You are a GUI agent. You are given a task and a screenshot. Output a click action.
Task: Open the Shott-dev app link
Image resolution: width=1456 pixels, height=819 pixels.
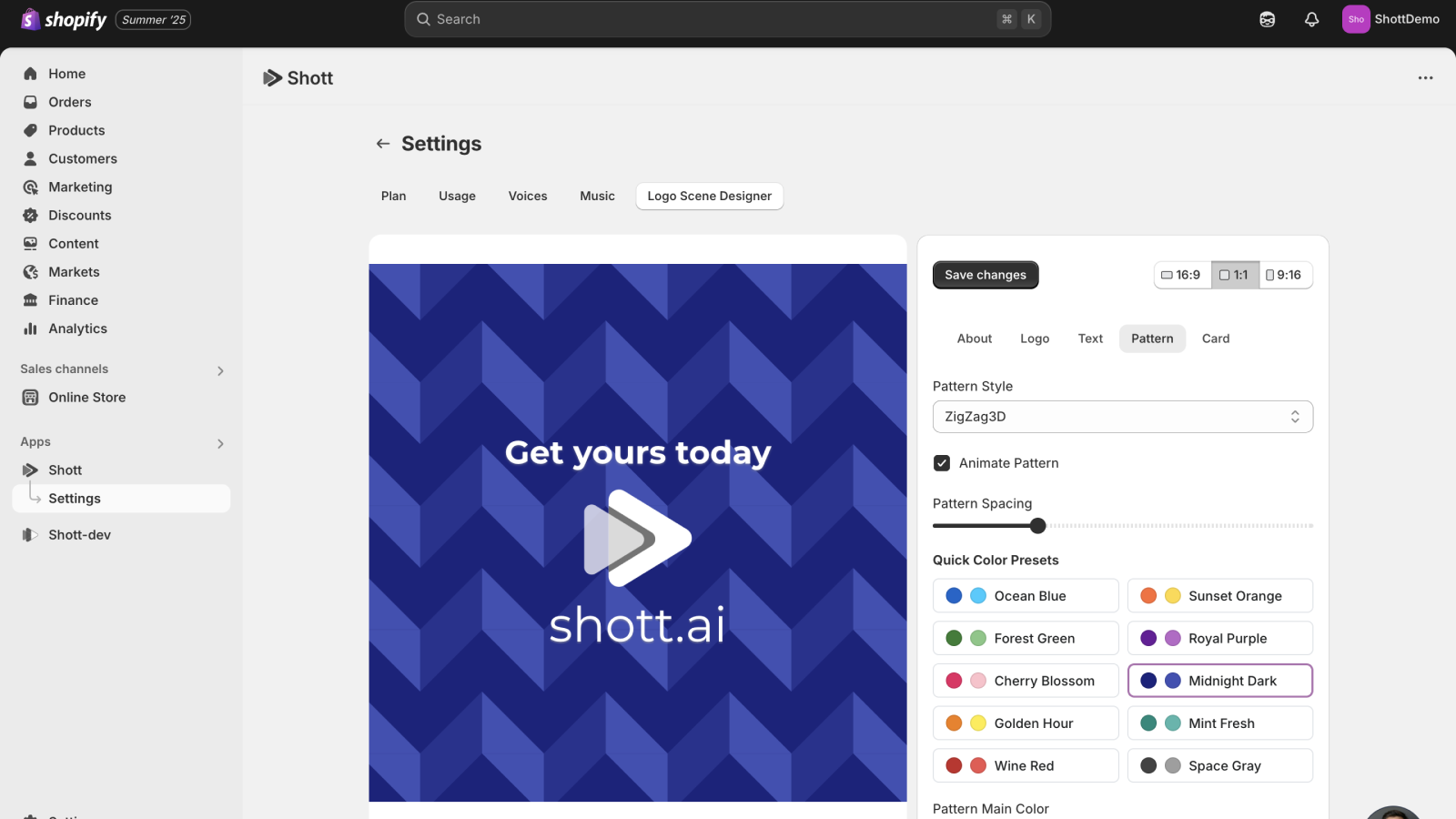pos(79,535)
